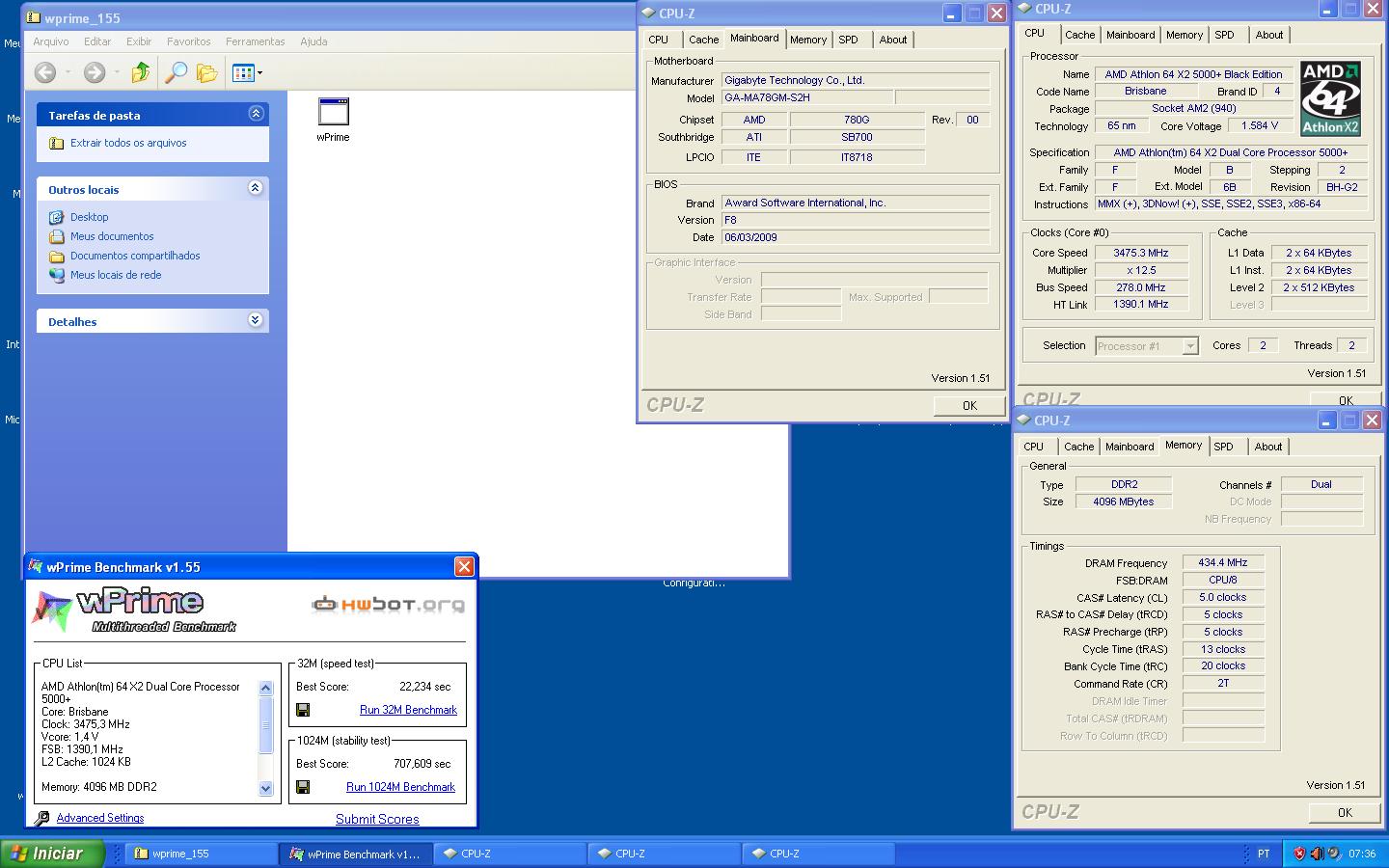This screenshot has width=1389, height=868.
Task: Open Documentos compartilhados
Action: pos(135,256)
